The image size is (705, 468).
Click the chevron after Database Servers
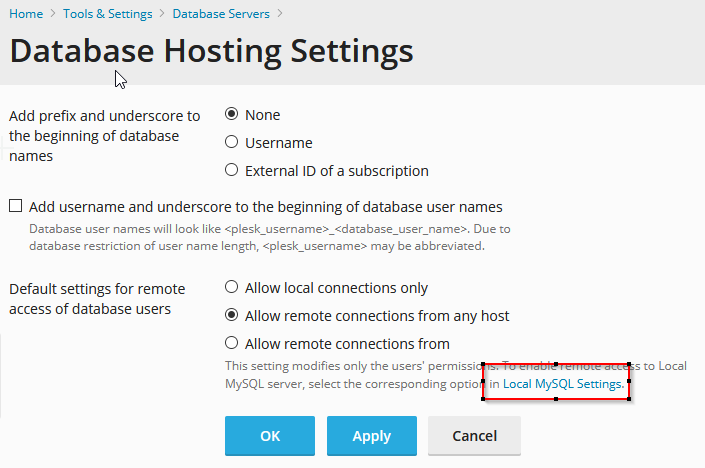pyautogui.click(x=279, y=14)
